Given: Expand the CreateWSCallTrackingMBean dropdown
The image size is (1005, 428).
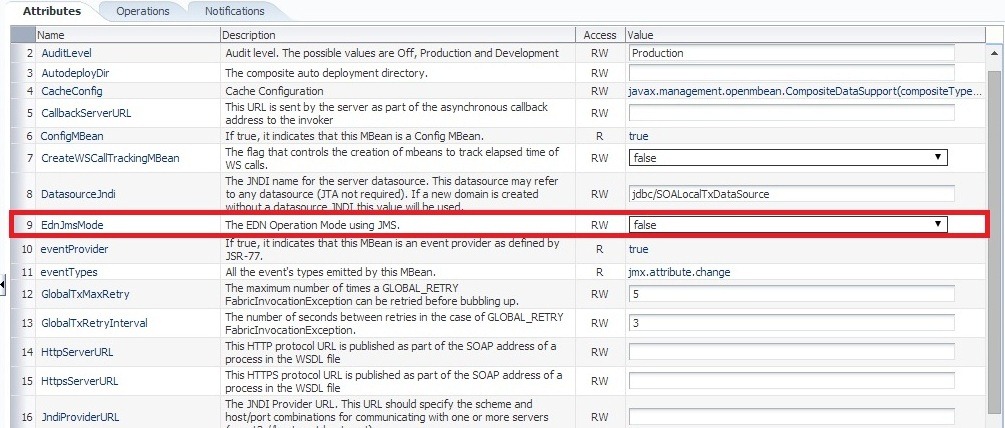Looking at the screenshot, I should coord(788,158).
